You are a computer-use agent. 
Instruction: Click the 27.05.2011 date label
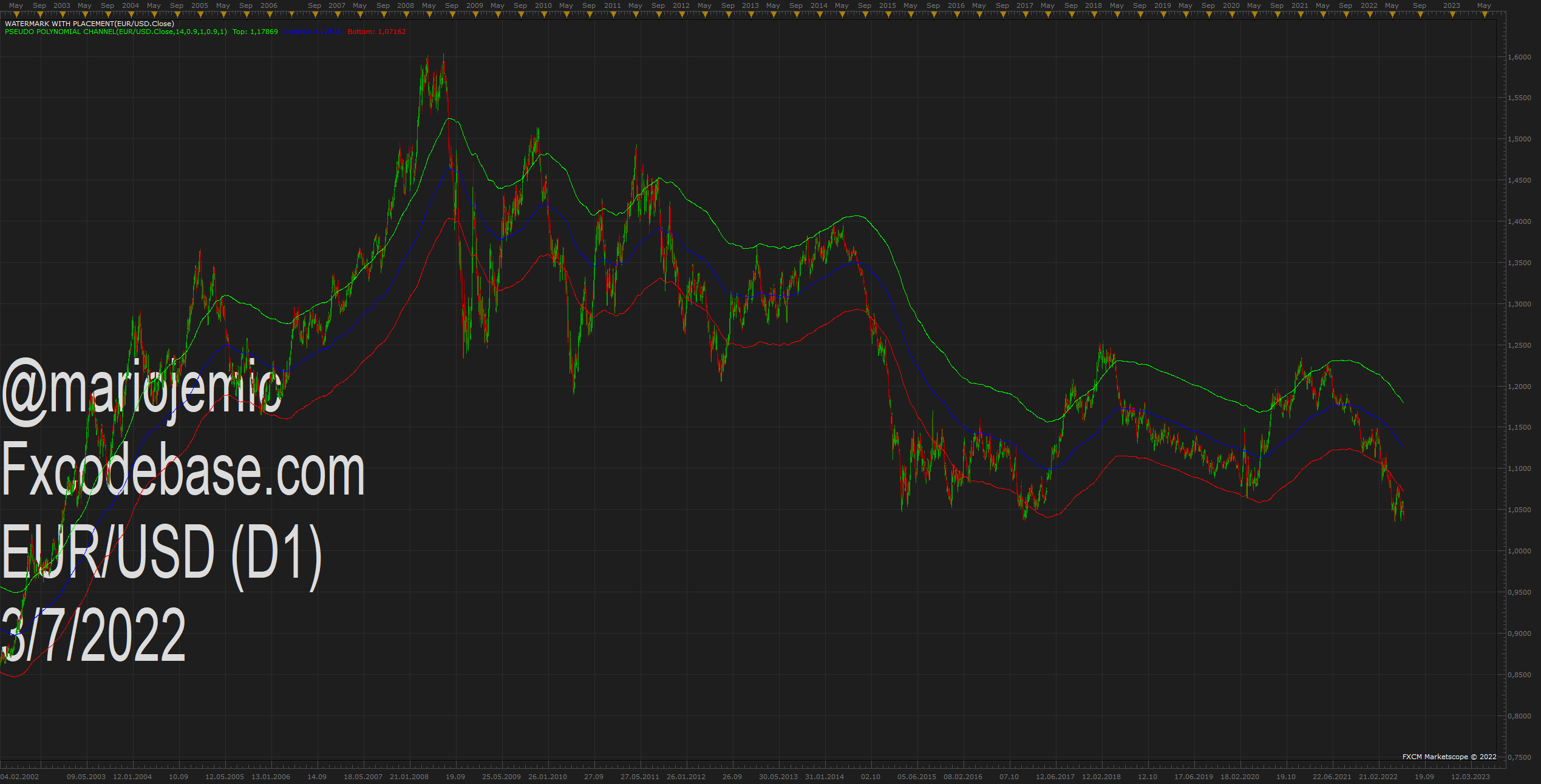[x=640, y=777]
